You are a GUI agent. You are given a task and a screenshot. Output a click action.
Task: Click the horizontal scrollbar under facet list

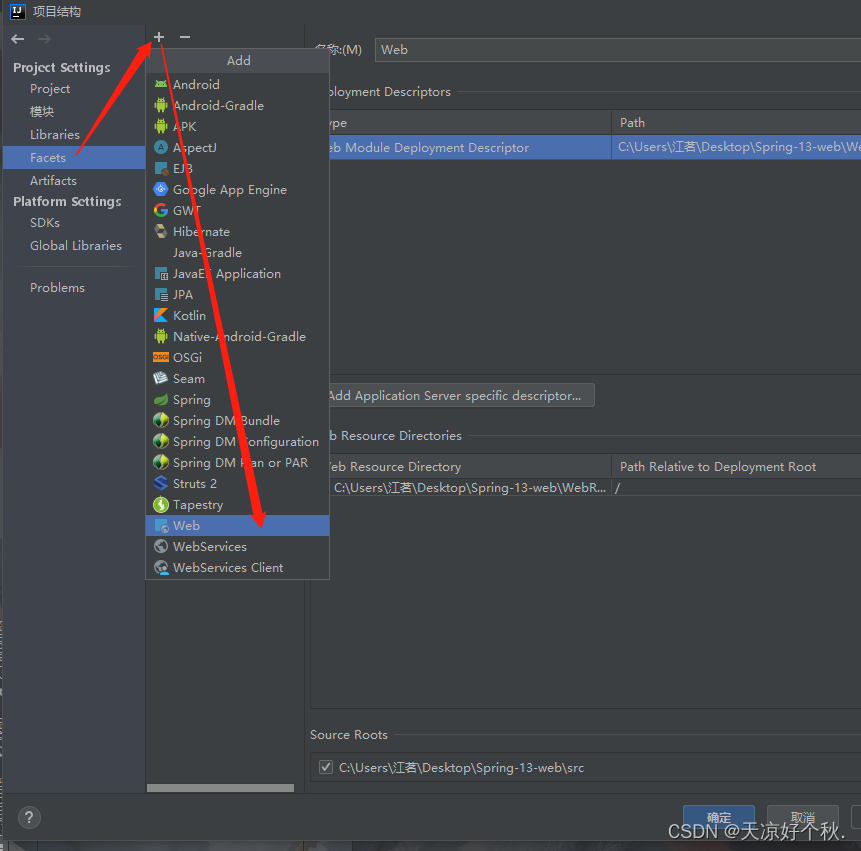click(220, 788)
